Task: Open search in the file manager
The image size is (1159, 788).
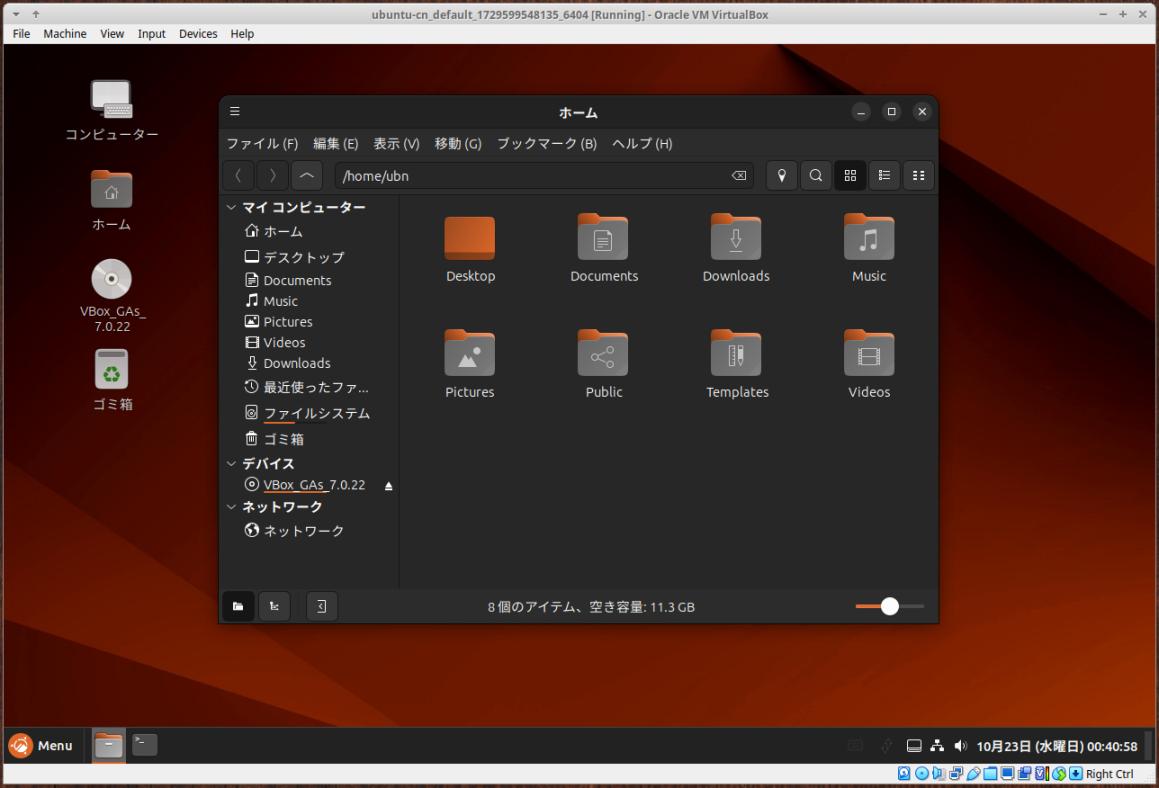Action: point(815,176)
